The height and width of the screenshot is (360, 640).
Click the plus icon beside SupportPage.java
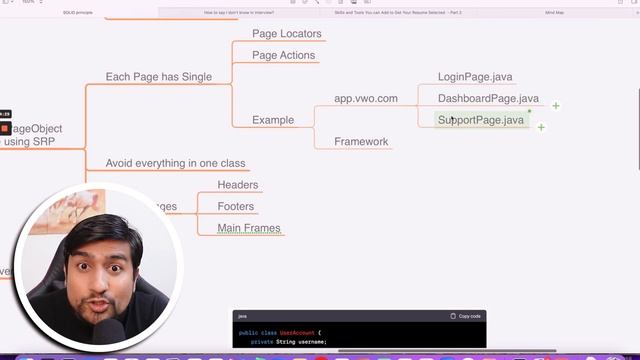pos(541,127)
